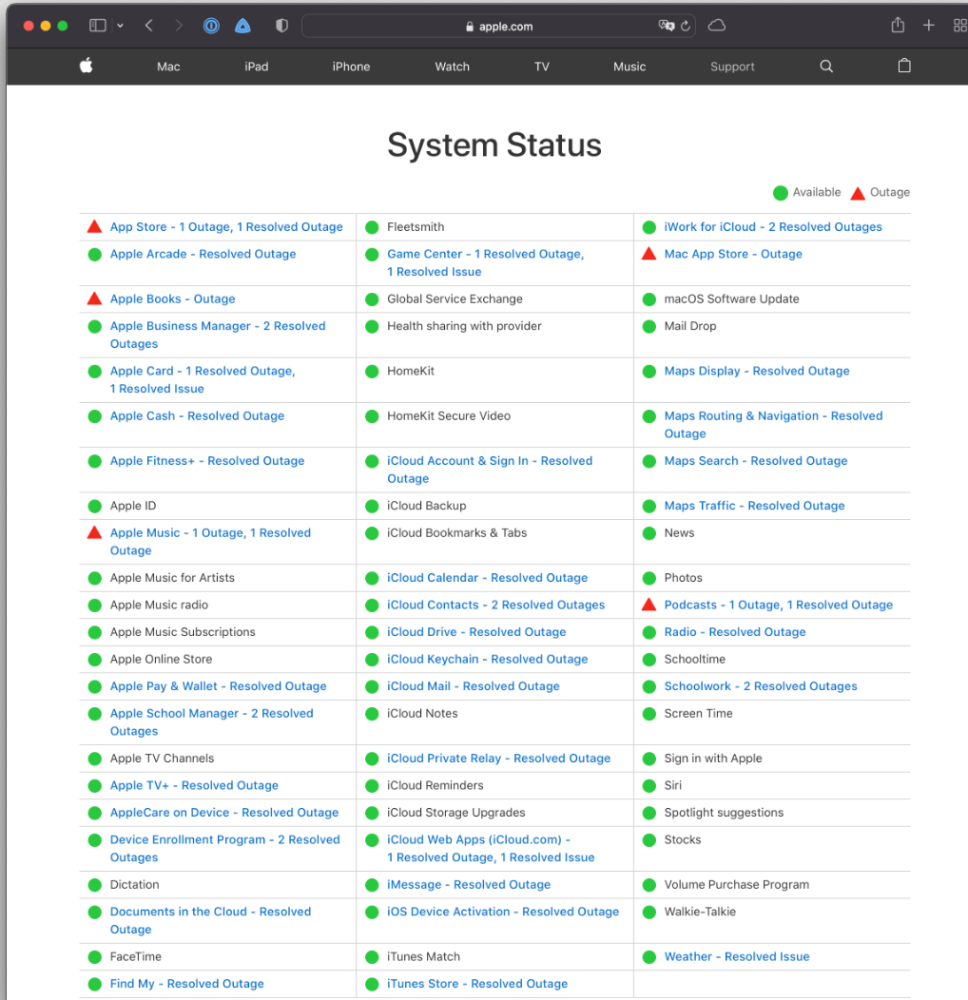The image size is (968, 1000).
Task: Click the red outage triangle beside App Store
Action: tap(94, 226)
